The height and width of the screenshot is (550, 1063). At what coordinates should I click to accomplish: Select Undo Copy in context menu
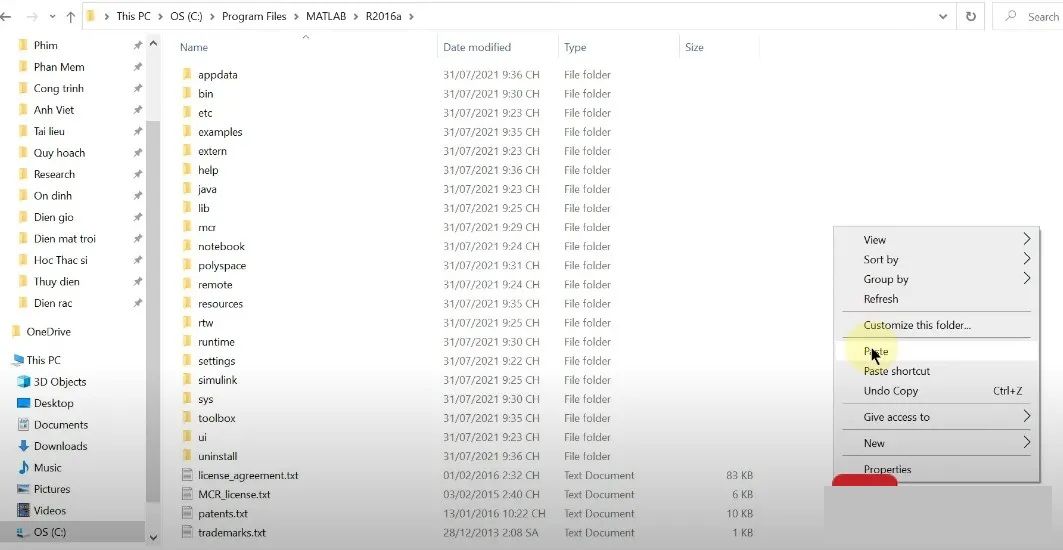(936, 391)
